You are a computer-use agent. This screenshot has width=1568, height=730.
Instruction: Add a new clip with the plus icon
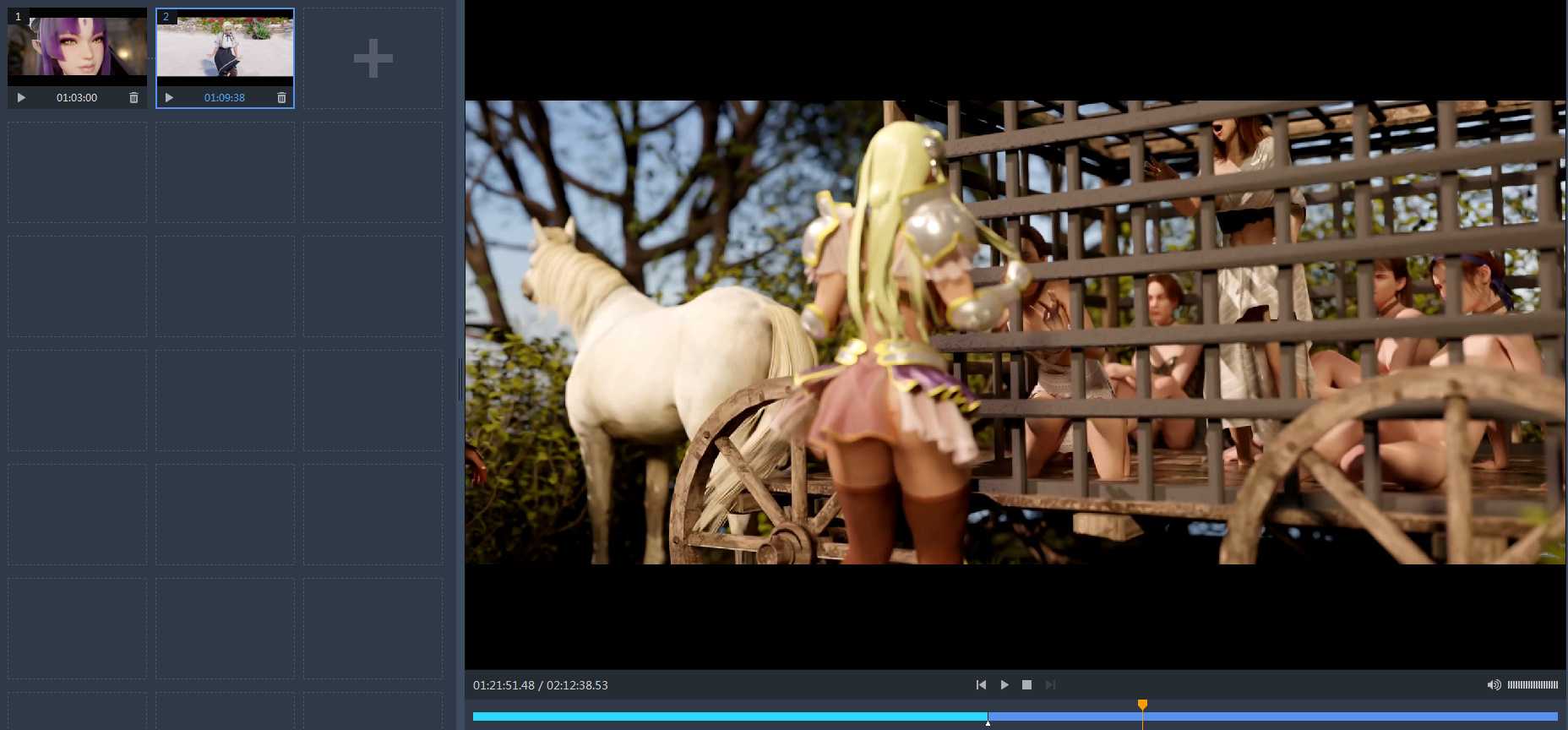tap(373, 58)
